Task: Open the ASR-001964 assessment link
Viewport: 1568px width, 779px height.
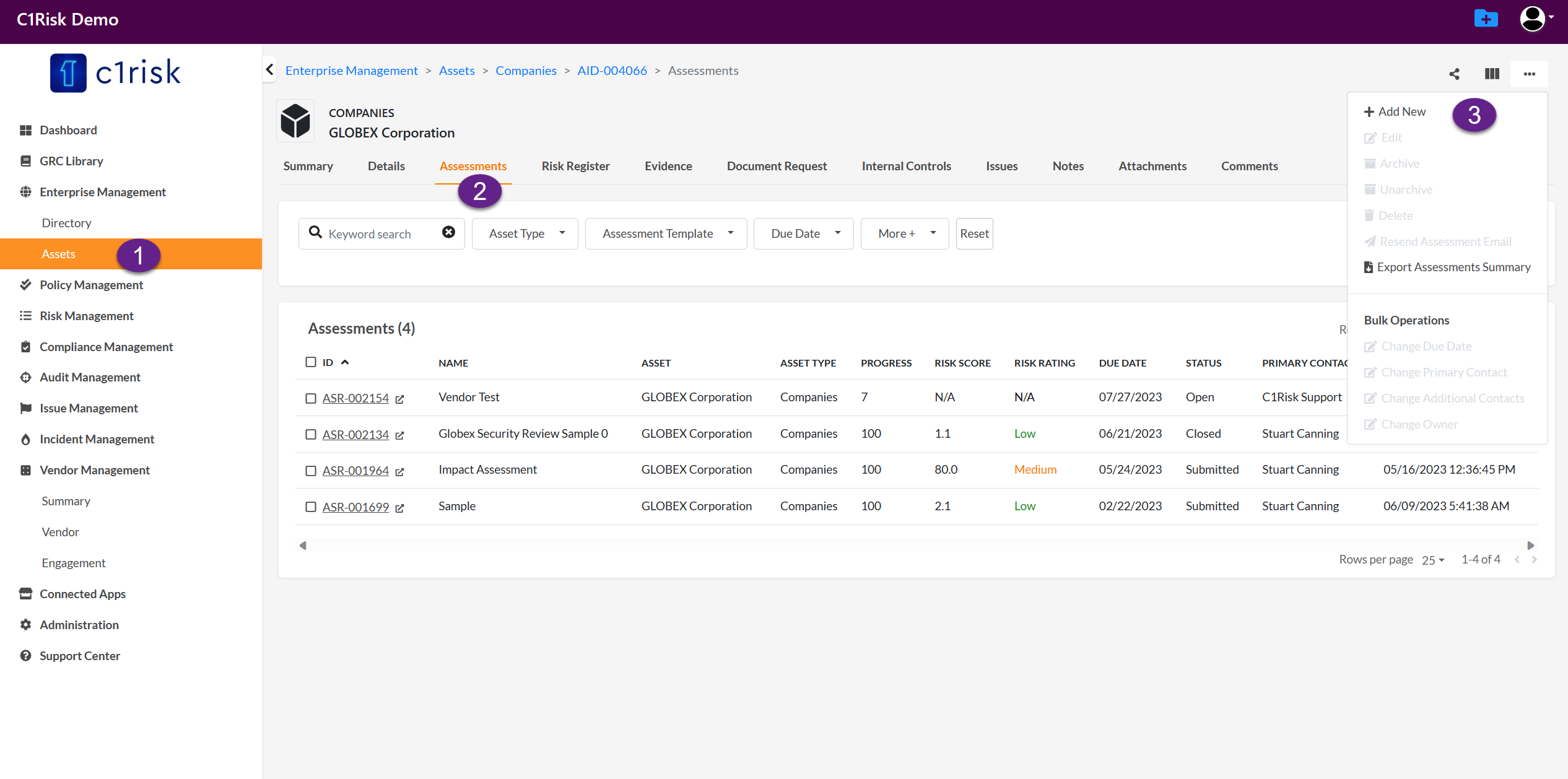Action: coord(355,471)
